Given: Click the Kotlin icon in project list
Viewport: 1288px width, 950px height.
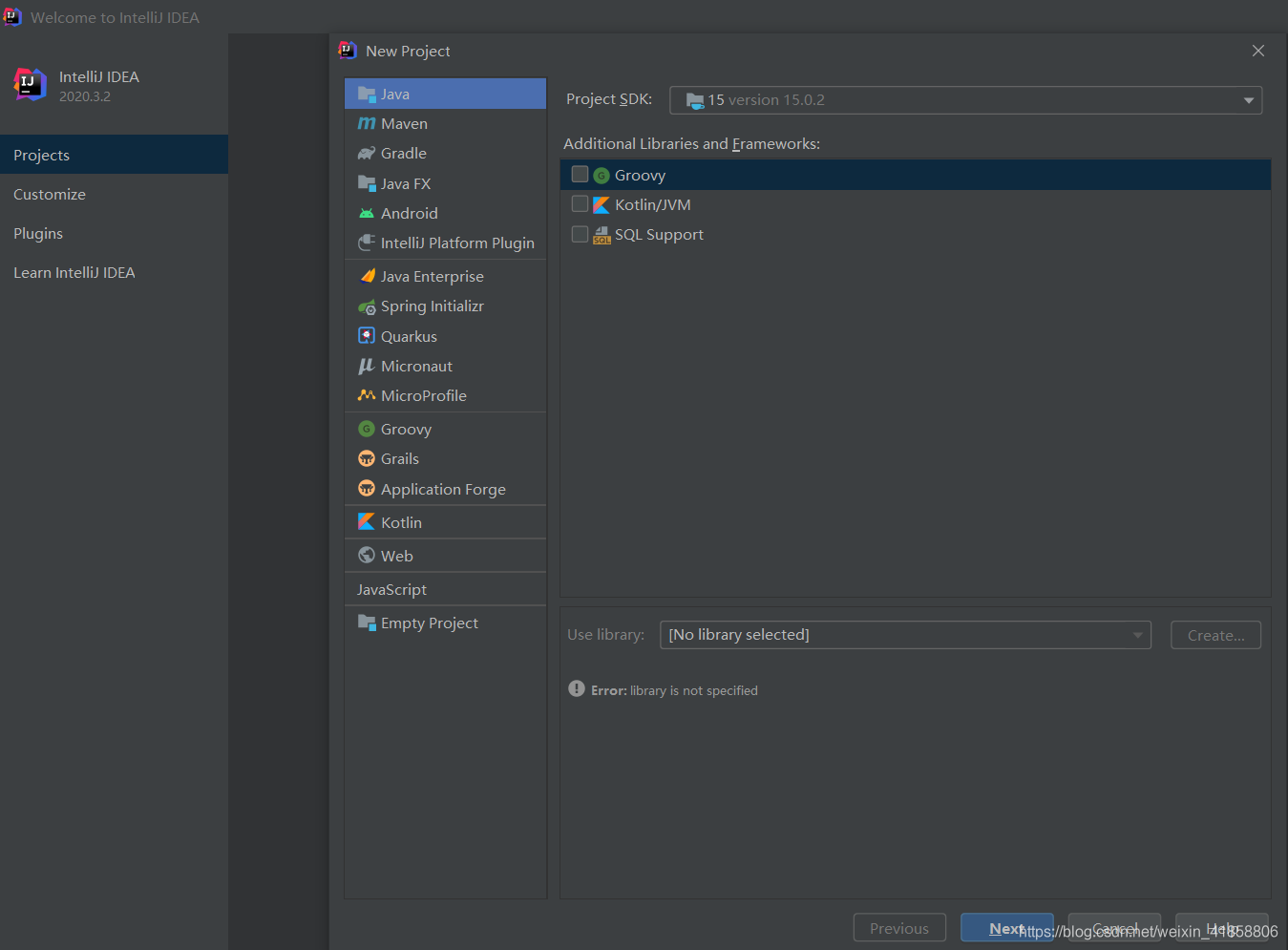Looking at the screenshot, I should pyautogui.click(x=367, y=521).
